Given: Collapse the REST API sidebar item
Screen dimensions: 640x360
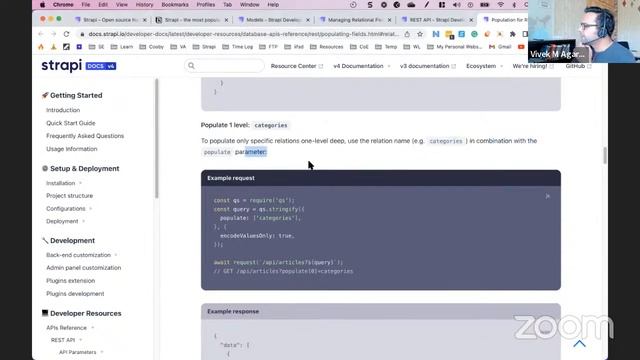Looking at the screenshot, I should tap(67, 340).
